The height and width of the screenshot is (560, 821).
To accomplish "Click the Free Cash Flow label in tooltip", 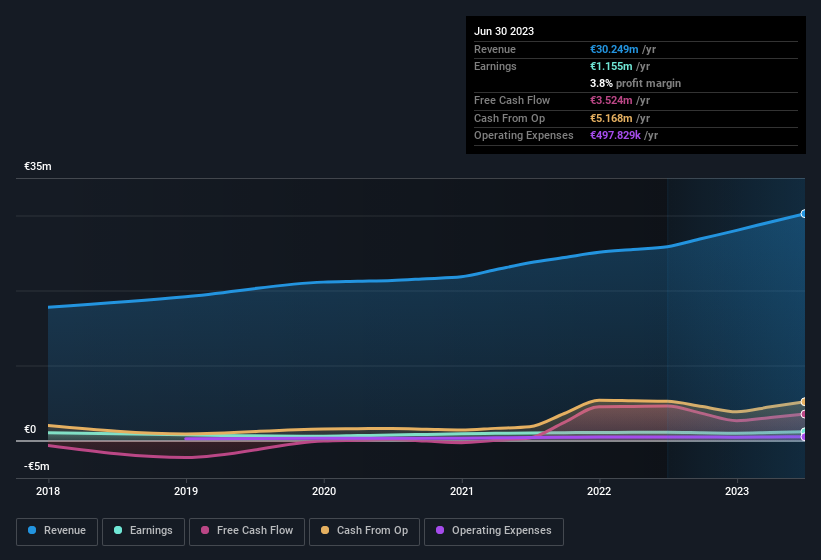I will [x=512, y=100].
